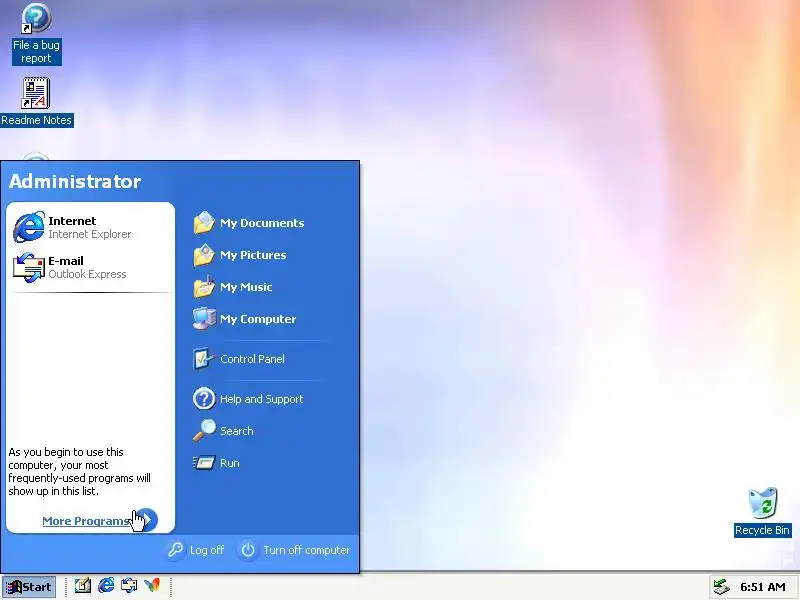
Task: Select the Recycle Bin desktop icon
Action: [x=762, y=512]
